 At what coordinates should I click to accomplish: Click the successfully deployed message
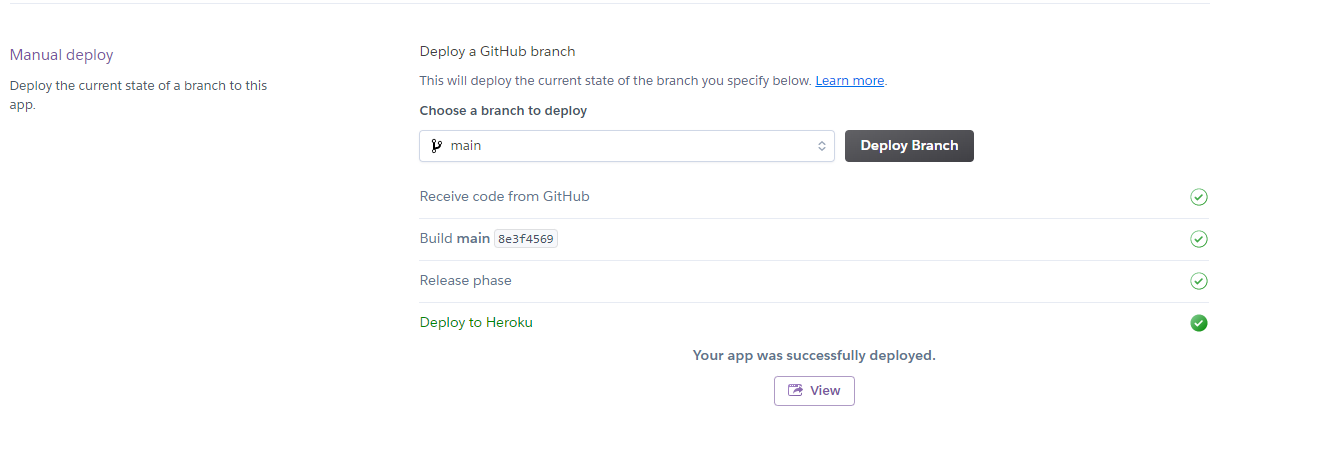[814, 355]
